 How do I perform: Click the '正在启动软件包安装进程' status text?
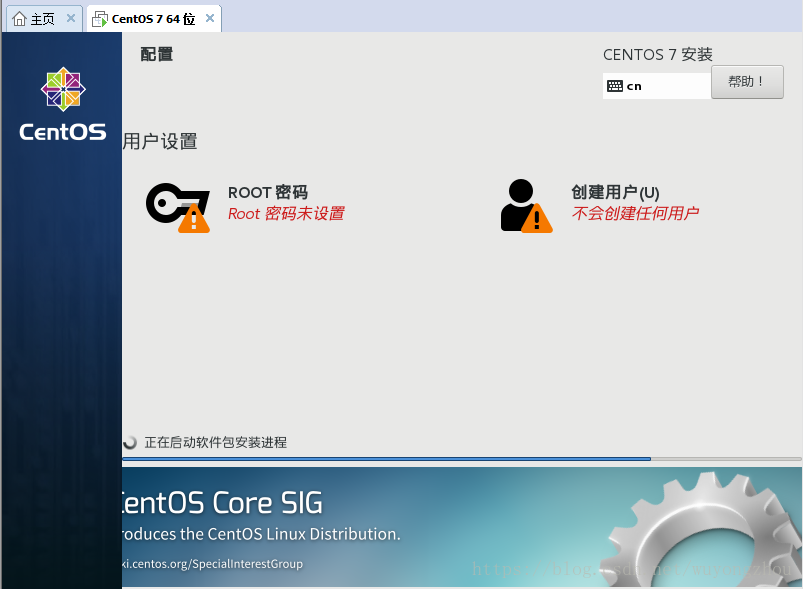click(216, 442)
